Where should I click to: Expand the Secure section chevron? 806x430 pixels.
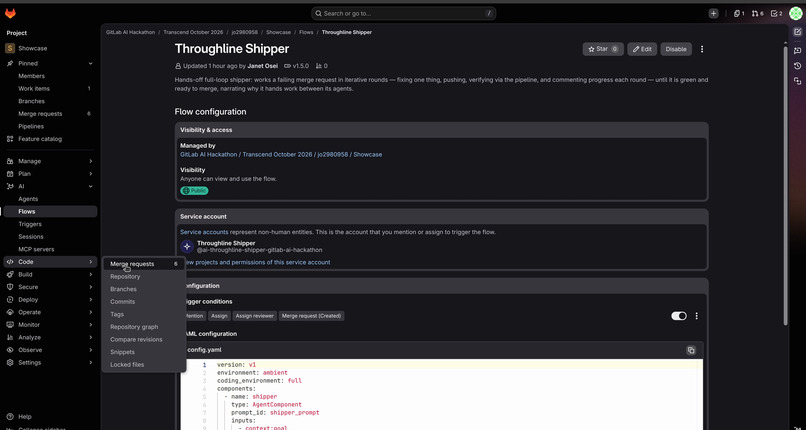[x=90, y=287]
